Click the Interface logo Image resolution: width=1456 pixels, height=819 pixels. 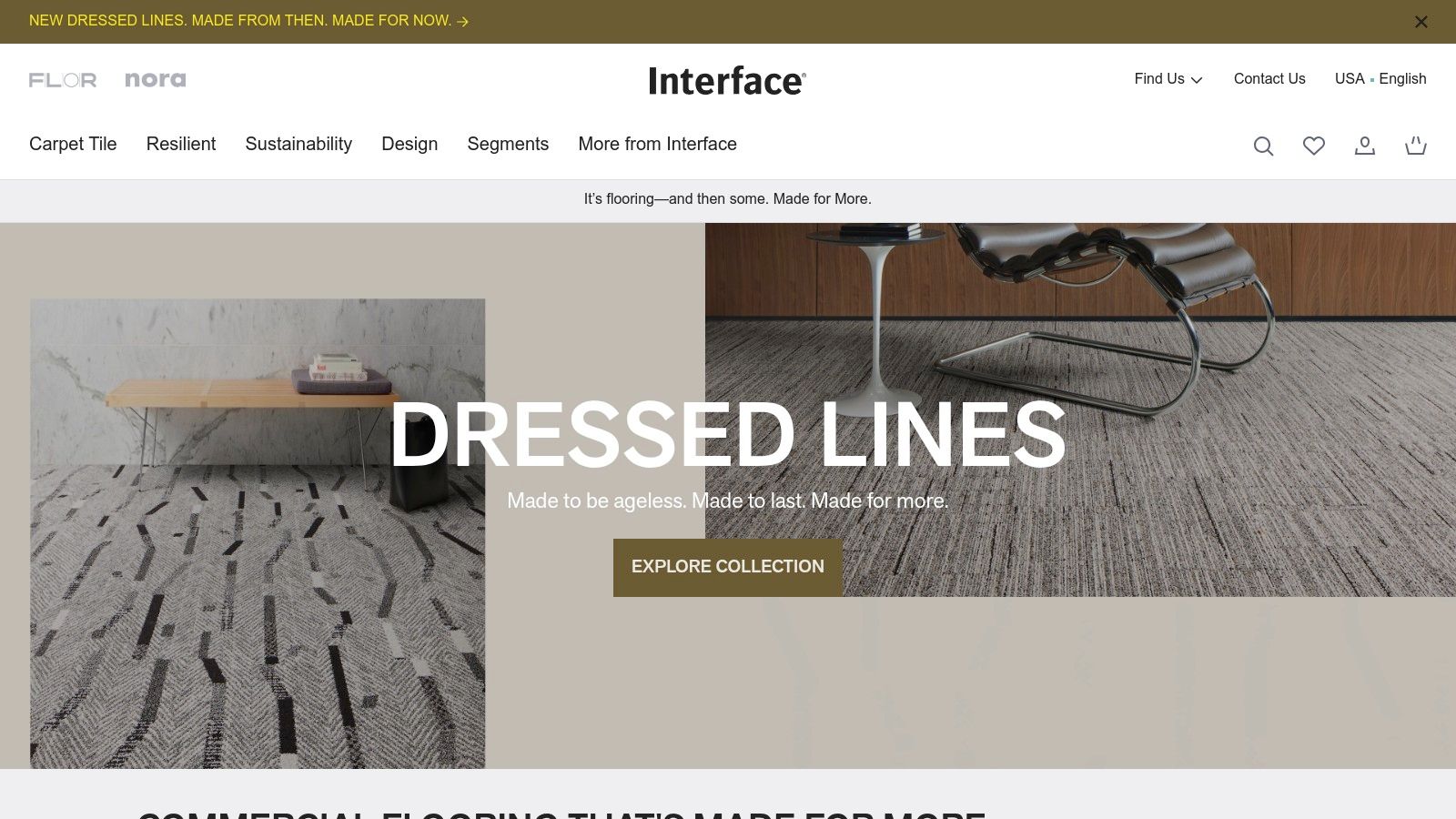tap(726, 80)
